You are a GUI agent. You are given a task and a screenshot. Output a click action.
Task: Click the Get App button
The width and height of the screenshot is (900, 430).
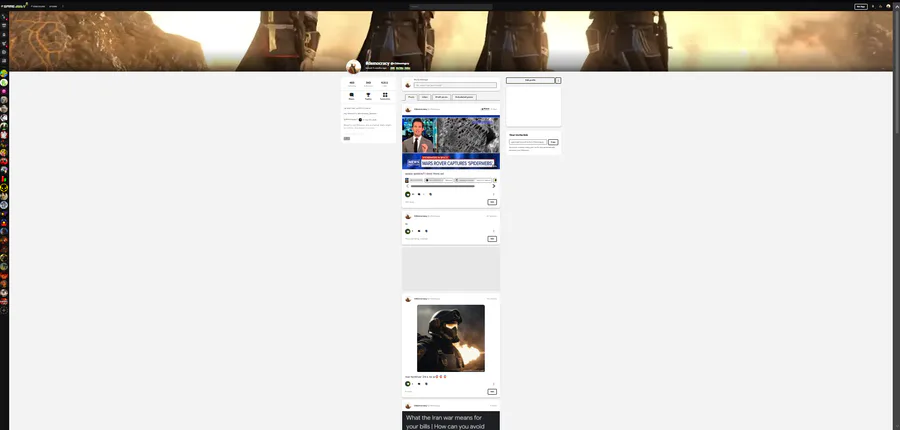tap(861, 7)
